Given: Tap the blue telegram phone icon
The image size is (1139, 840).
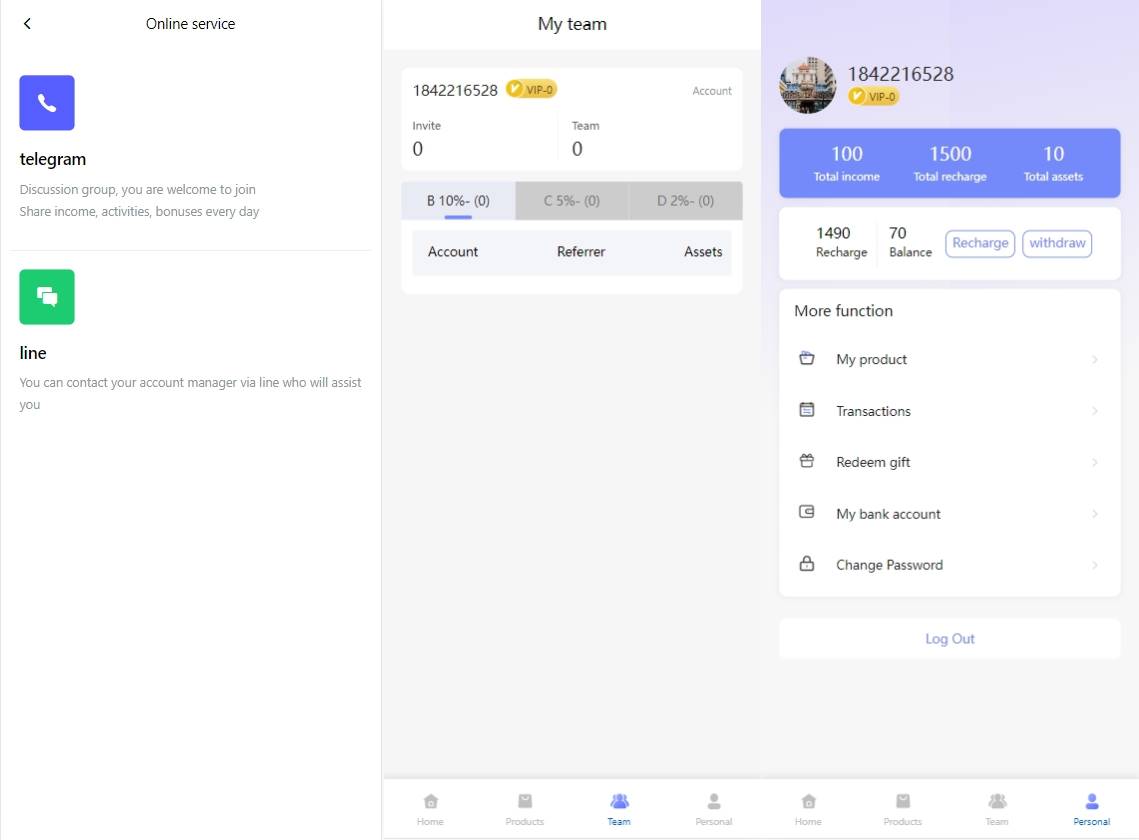Looking at the screenshot, I should click(x=47, y=103).
